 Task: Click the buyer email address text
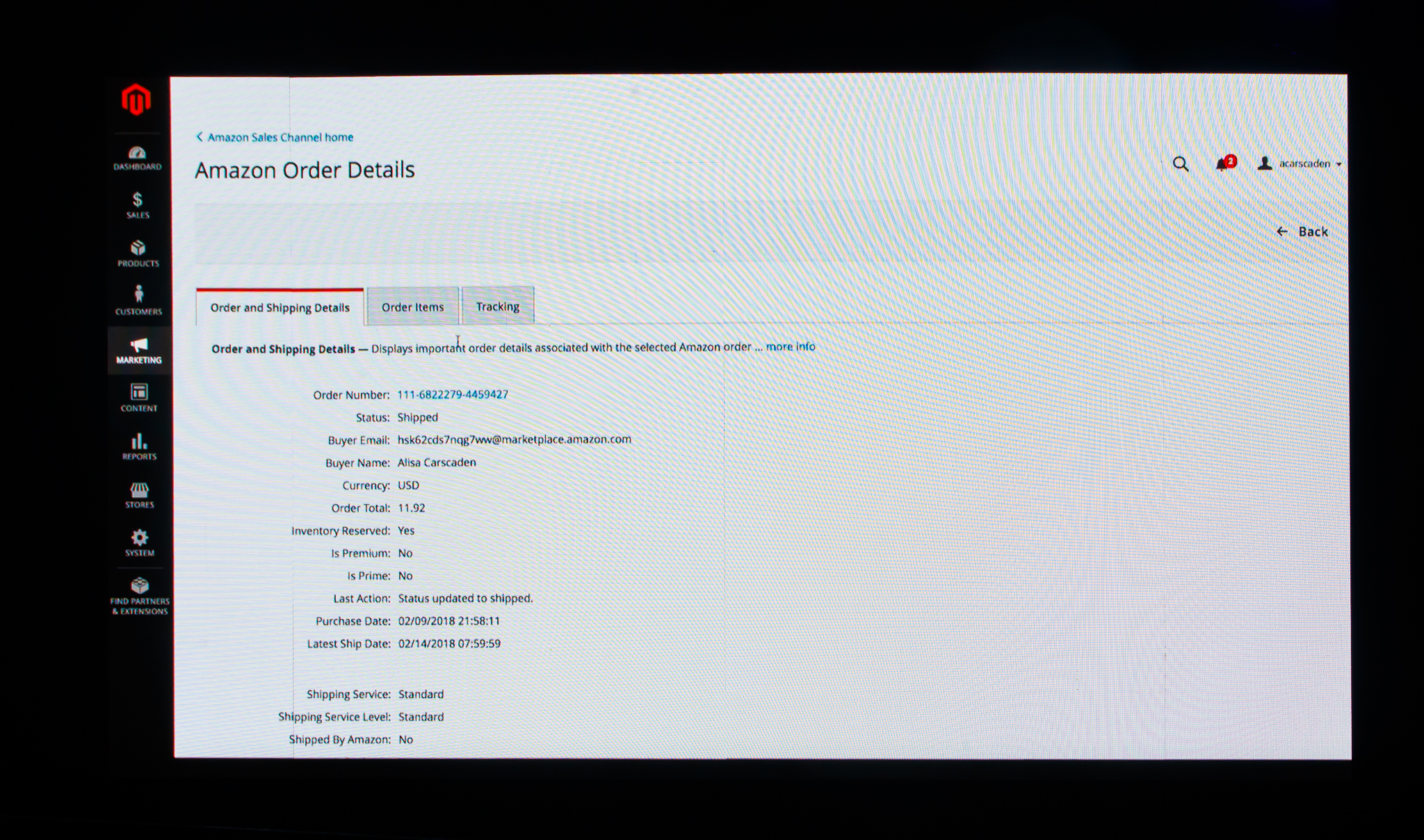(x=515, y=439)
